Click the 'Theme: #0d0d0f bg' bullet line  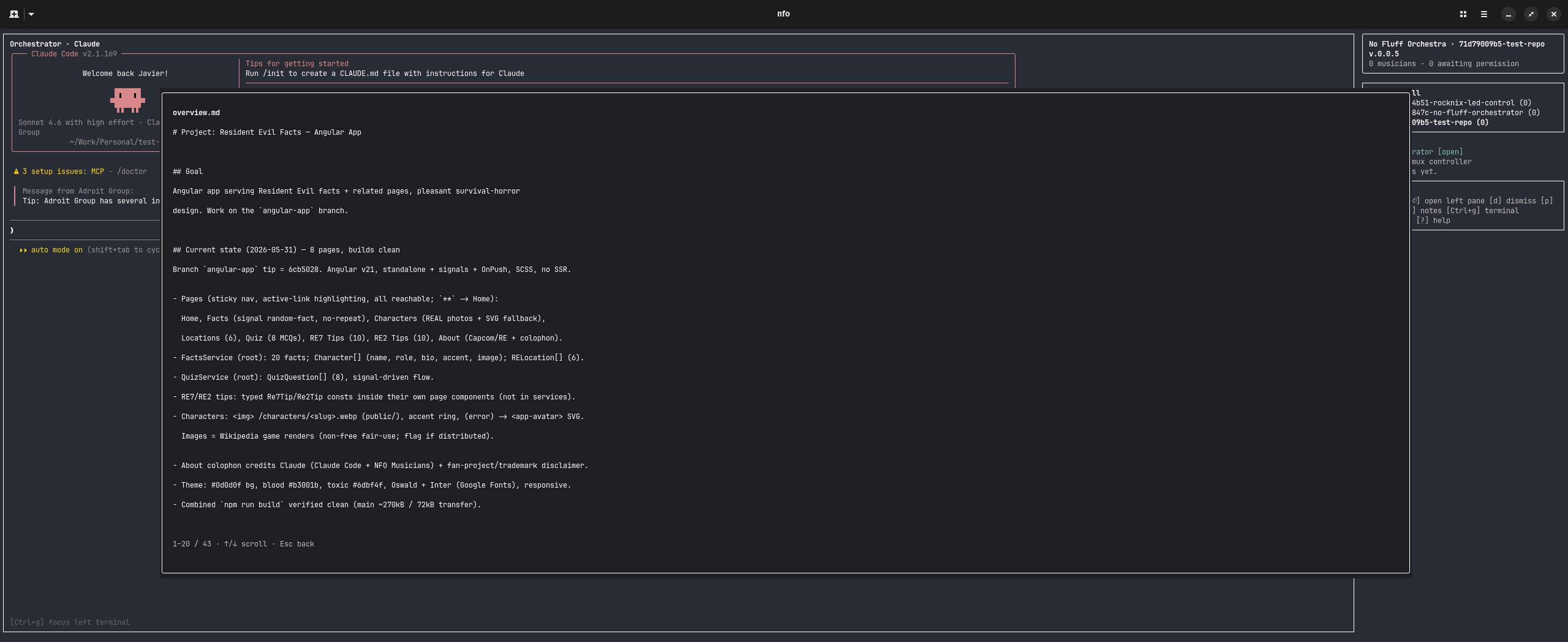click(372, 485)
